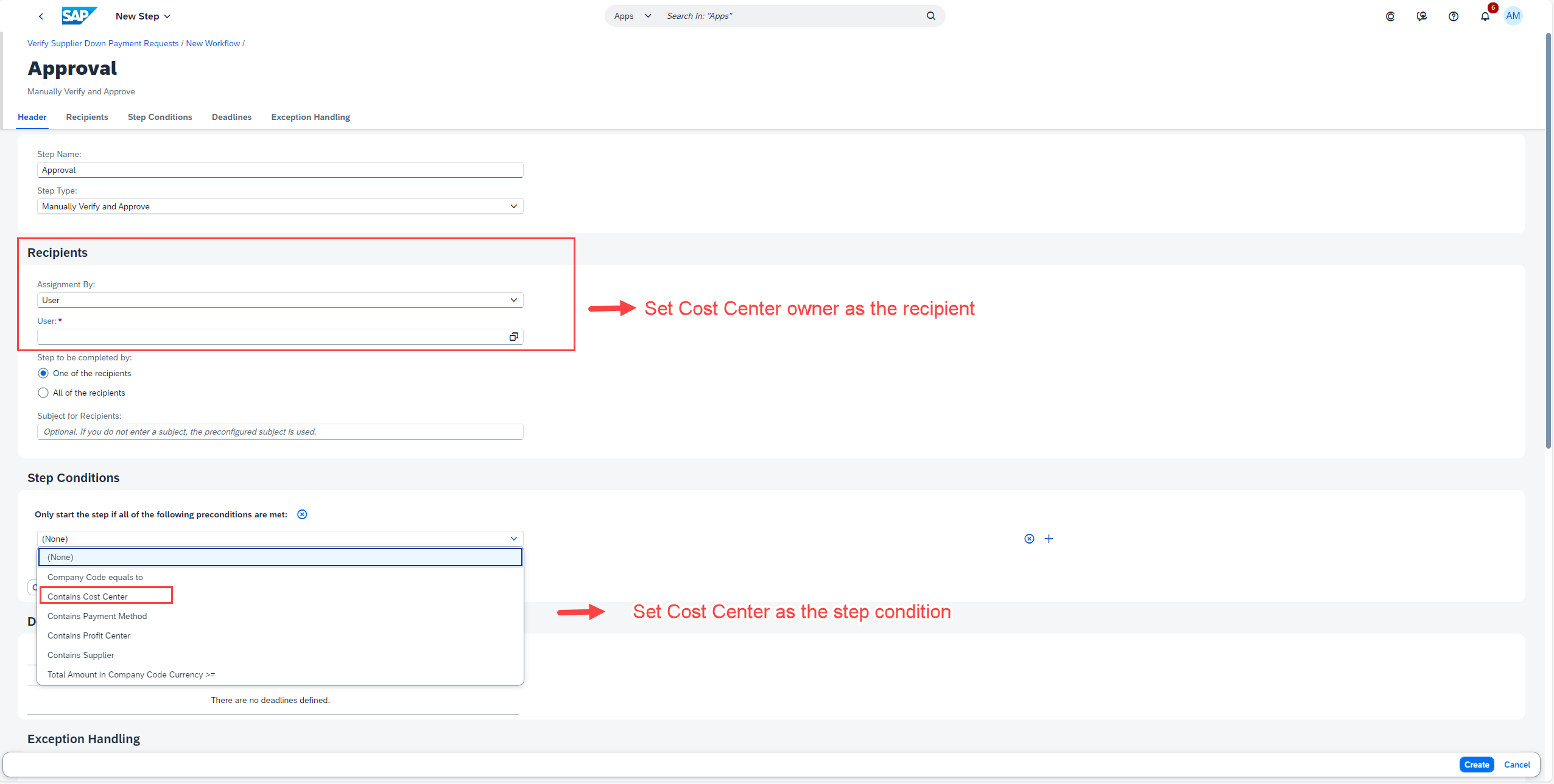Follow Verify Supplier Down Payment Requests breadcrumb
Viewport: 1554px width, 784px height.
pyautogui.click(x=103, y=43)
